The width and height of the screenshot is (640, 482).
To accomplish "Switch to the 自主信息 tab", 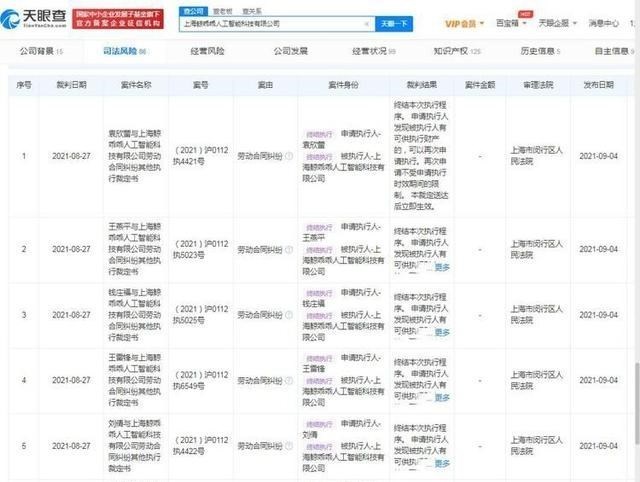I will click(x=614, y=51).
